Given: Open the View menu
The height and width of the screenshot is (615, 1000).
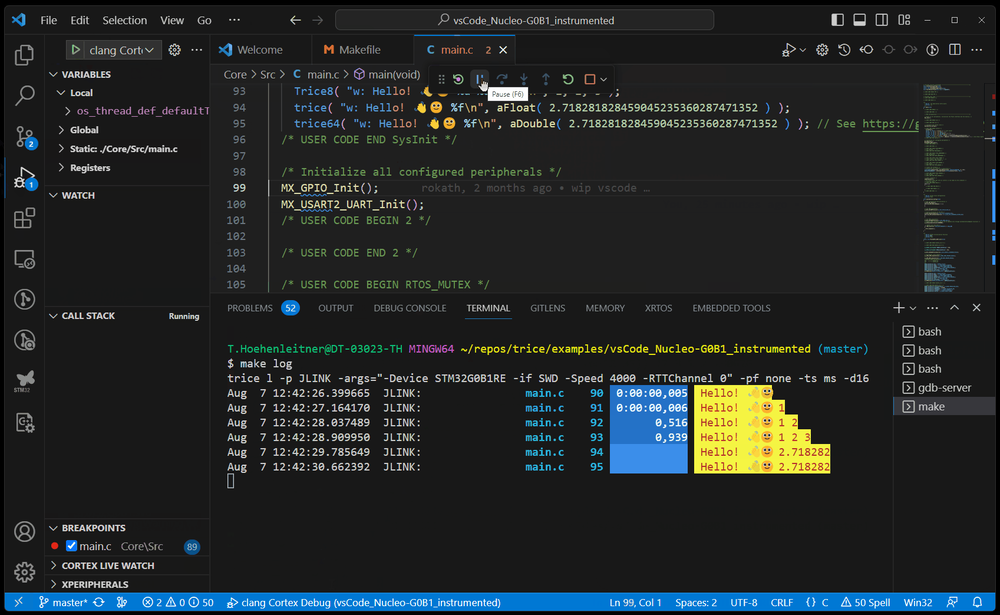Looking at the screenshot, I should point(172,20).
